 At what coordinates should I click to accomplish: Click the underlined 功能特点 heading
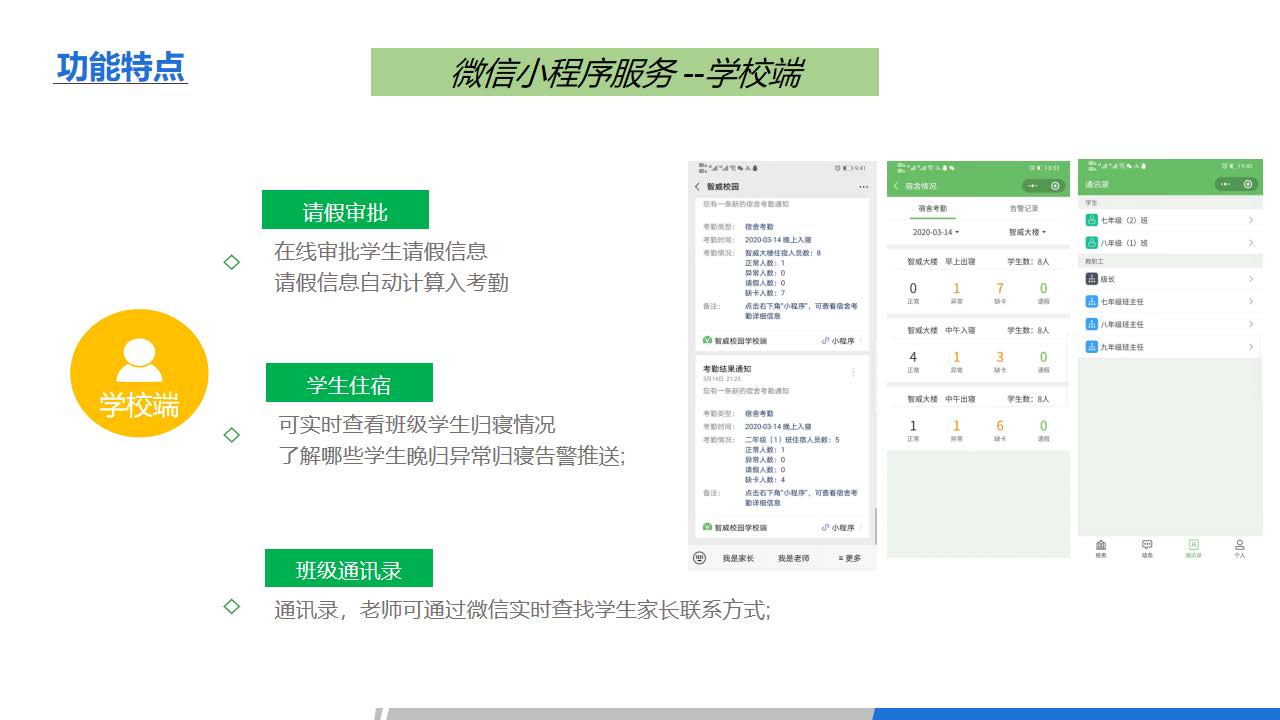pyautogui.click(x=120, y=67)
